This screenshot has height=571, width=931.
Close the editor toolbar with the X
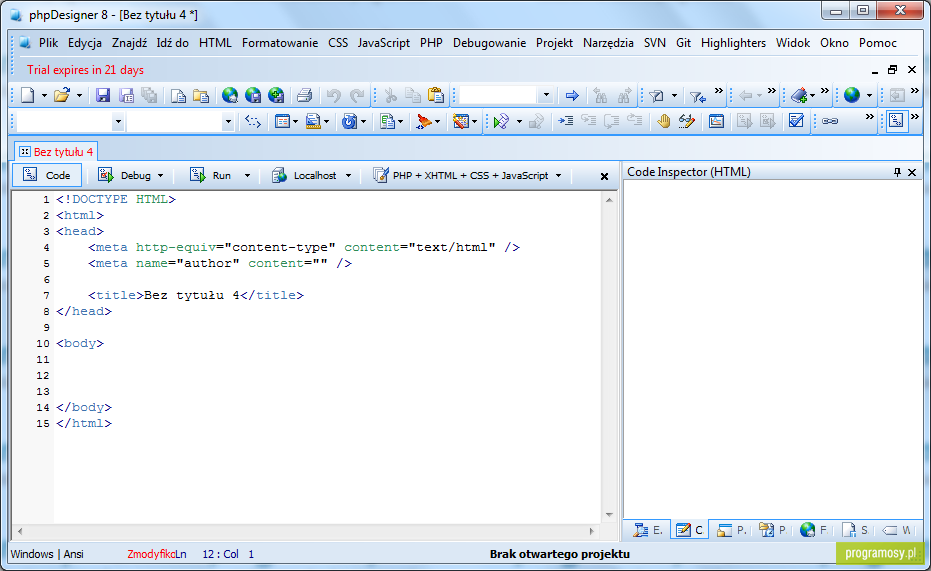(604, 176)
